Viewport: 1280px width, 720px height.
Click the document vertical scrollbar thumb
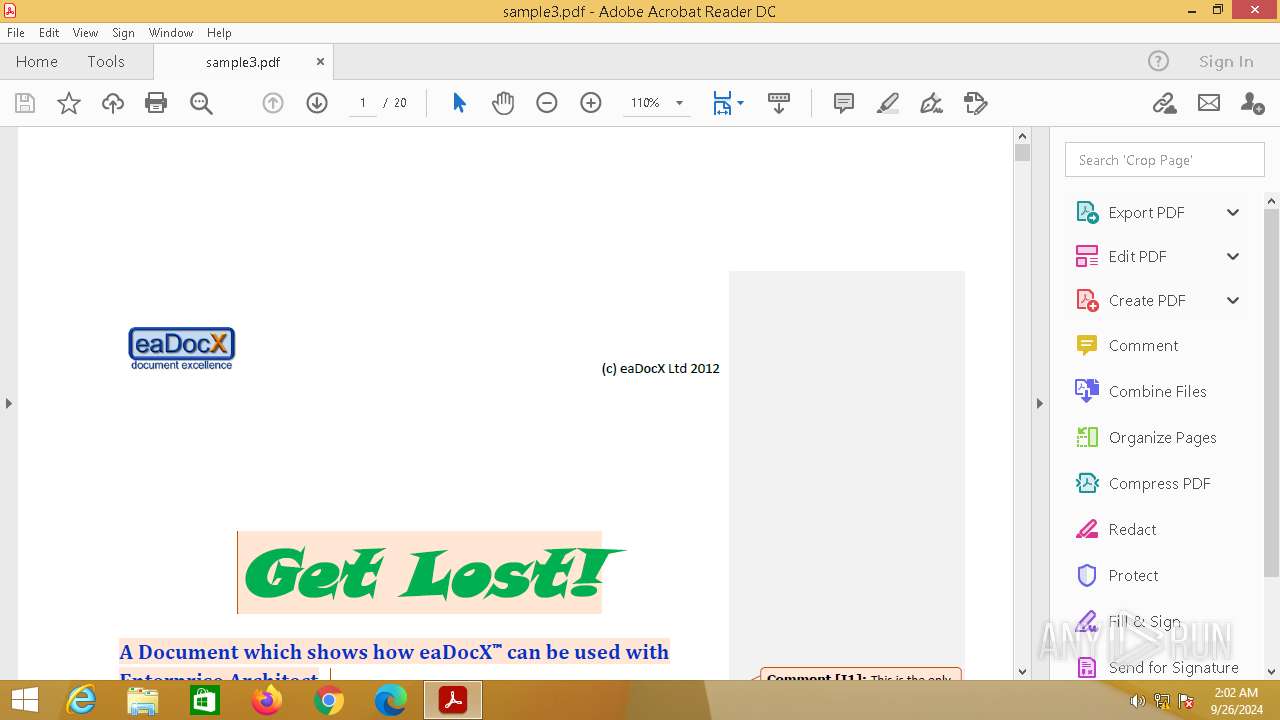pyautogui.click(x=1022, y=153)
